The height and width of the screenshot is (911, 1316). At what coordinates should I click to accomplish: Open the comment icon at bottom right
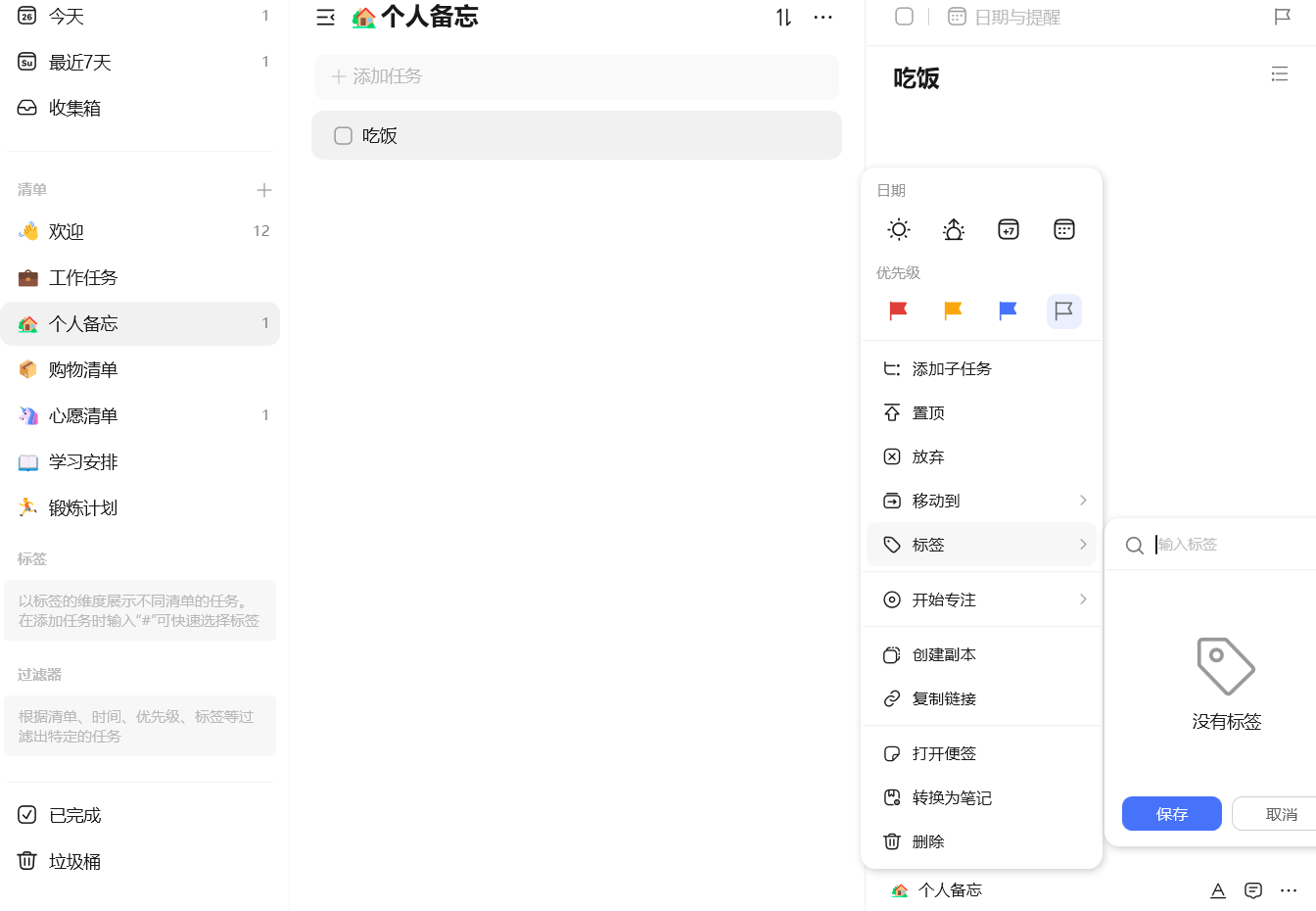point(1252,890)
